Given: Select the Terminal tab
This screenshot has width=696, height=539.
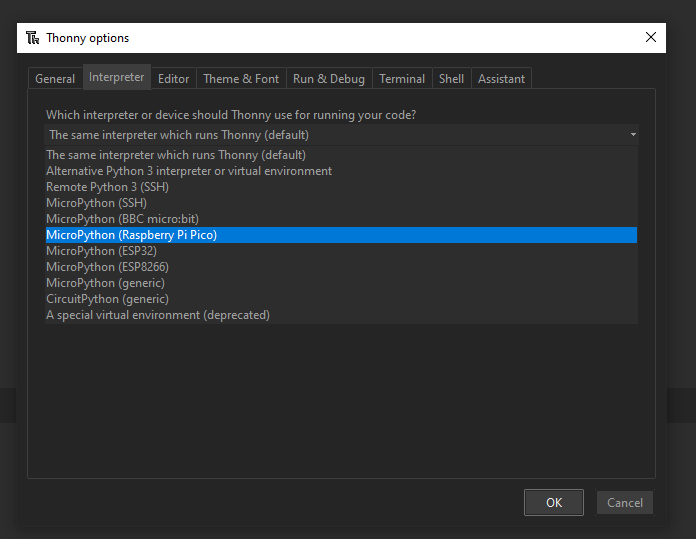Looking at the screenshot, I should pos(402,79).
